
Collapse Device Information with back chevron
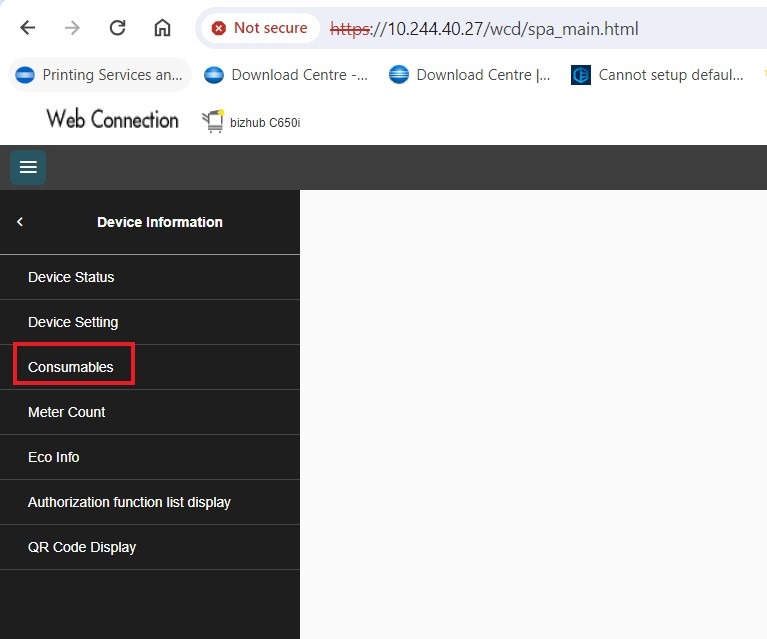[x=20, y=222]
